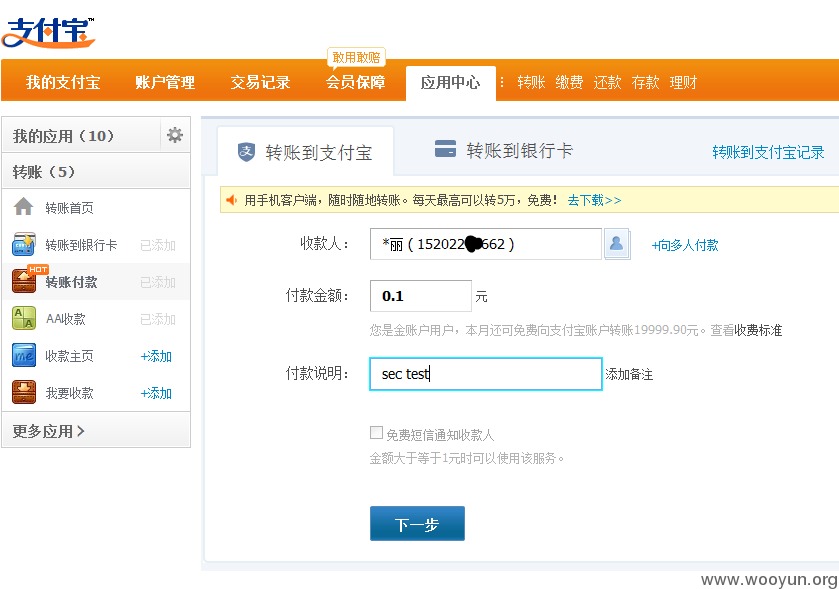Open 收费标准 link
The width and height of the screenshot is (839, 589).
pos(758,330)
